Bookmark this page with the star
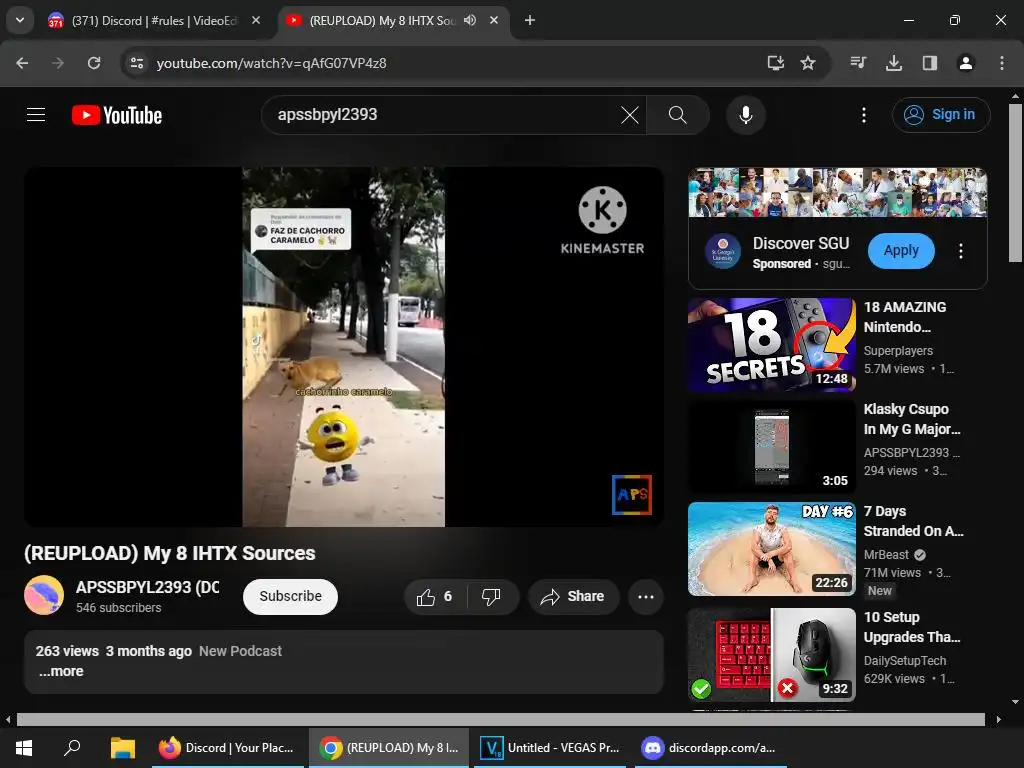This screenshot has width=1024, height=768. [x=808, y=63]
